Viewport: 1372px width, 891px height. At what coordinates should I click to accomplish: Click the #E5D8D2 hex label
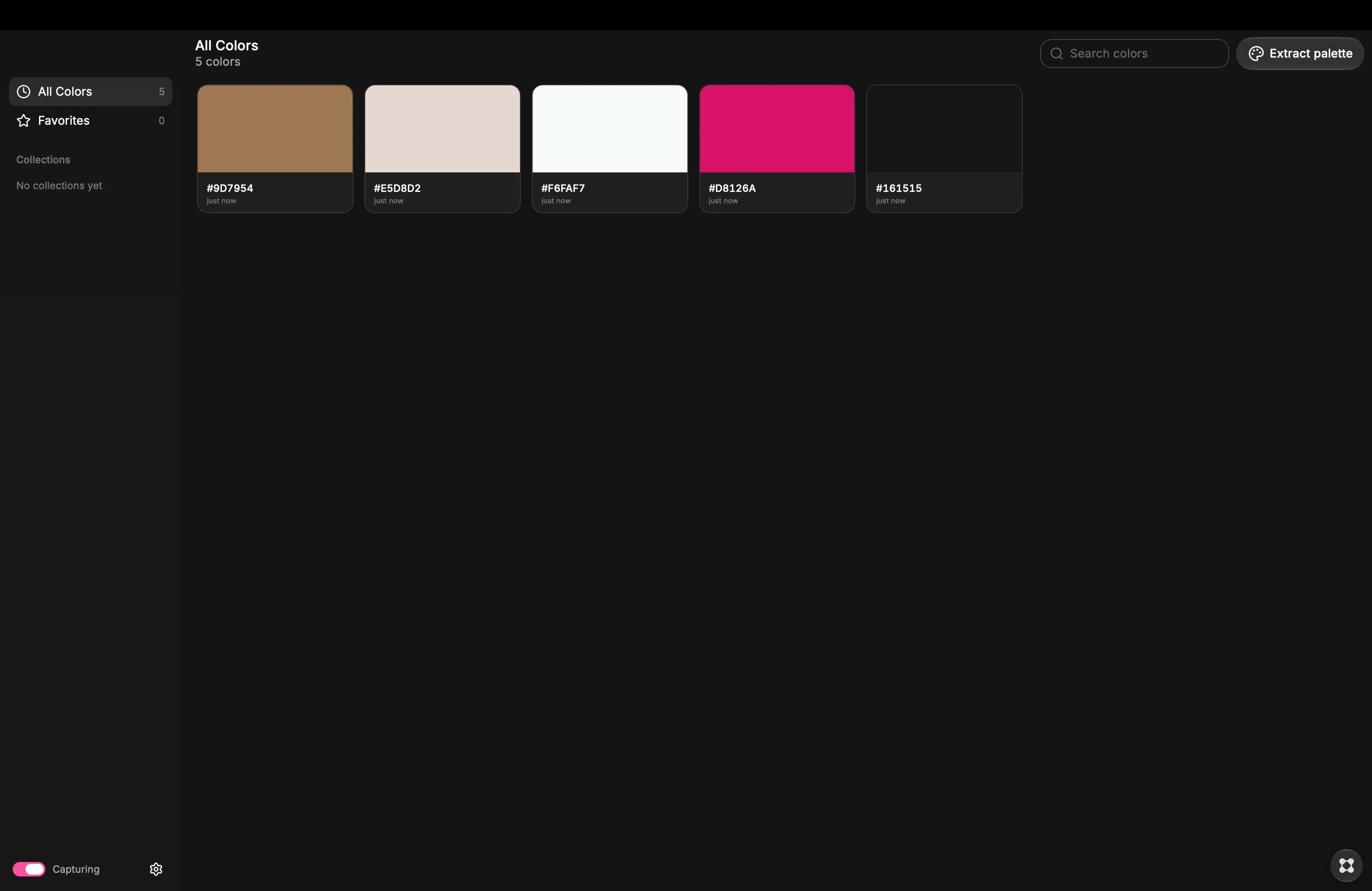point(397,188)
